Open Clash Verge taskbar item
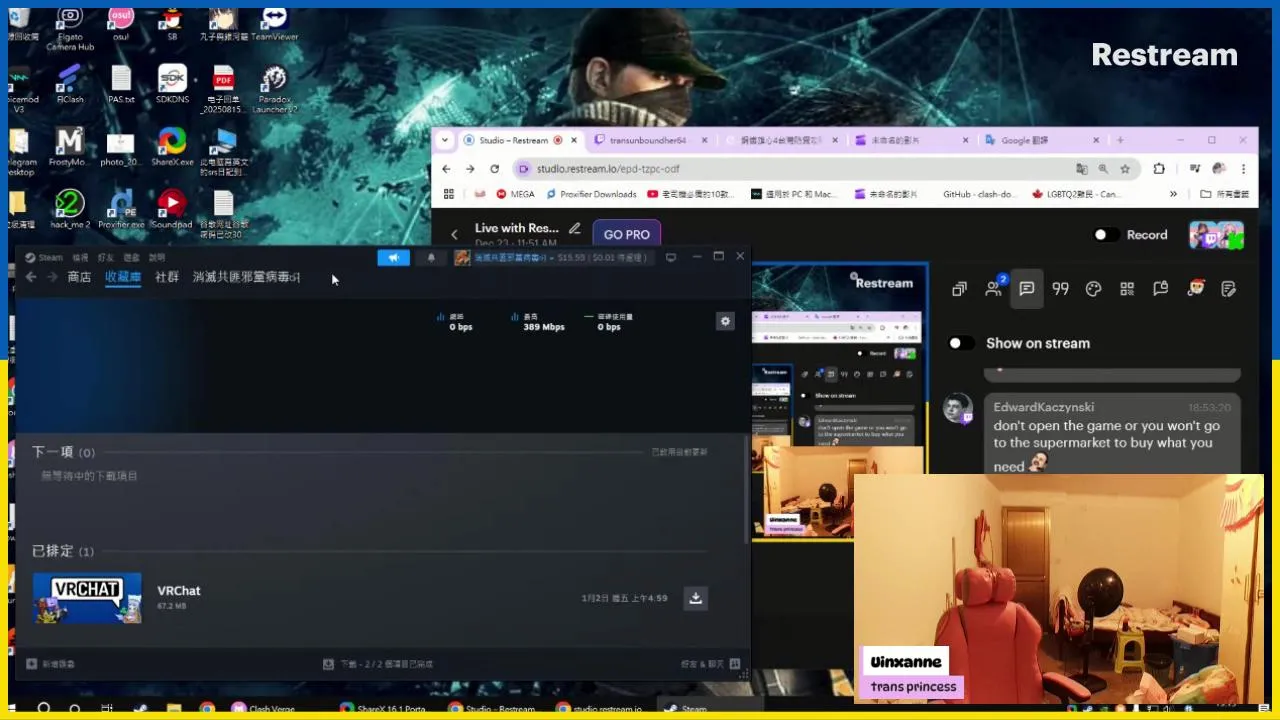1280x720 pixels. [264, 709]
